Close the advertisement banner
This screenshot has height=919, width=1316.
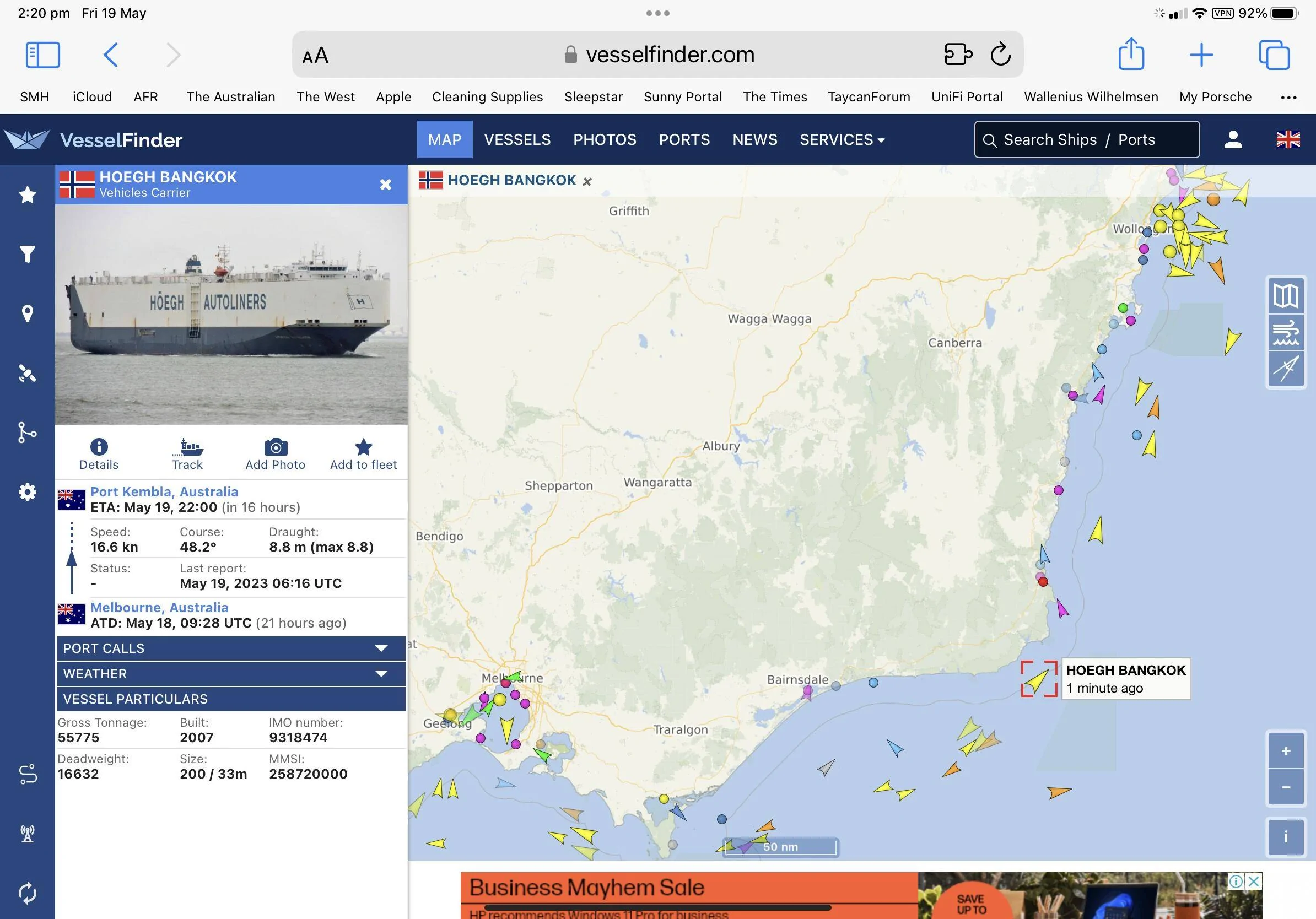1254,881
